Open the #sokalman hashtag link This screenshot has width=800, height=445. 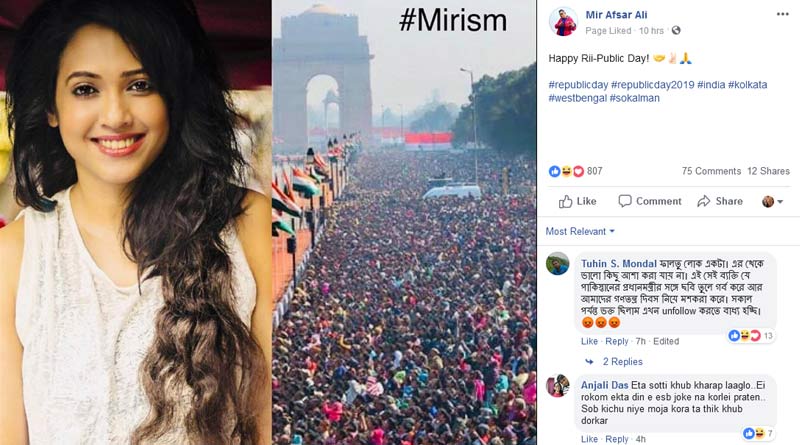pyautogui.click(x=634, y=98)
